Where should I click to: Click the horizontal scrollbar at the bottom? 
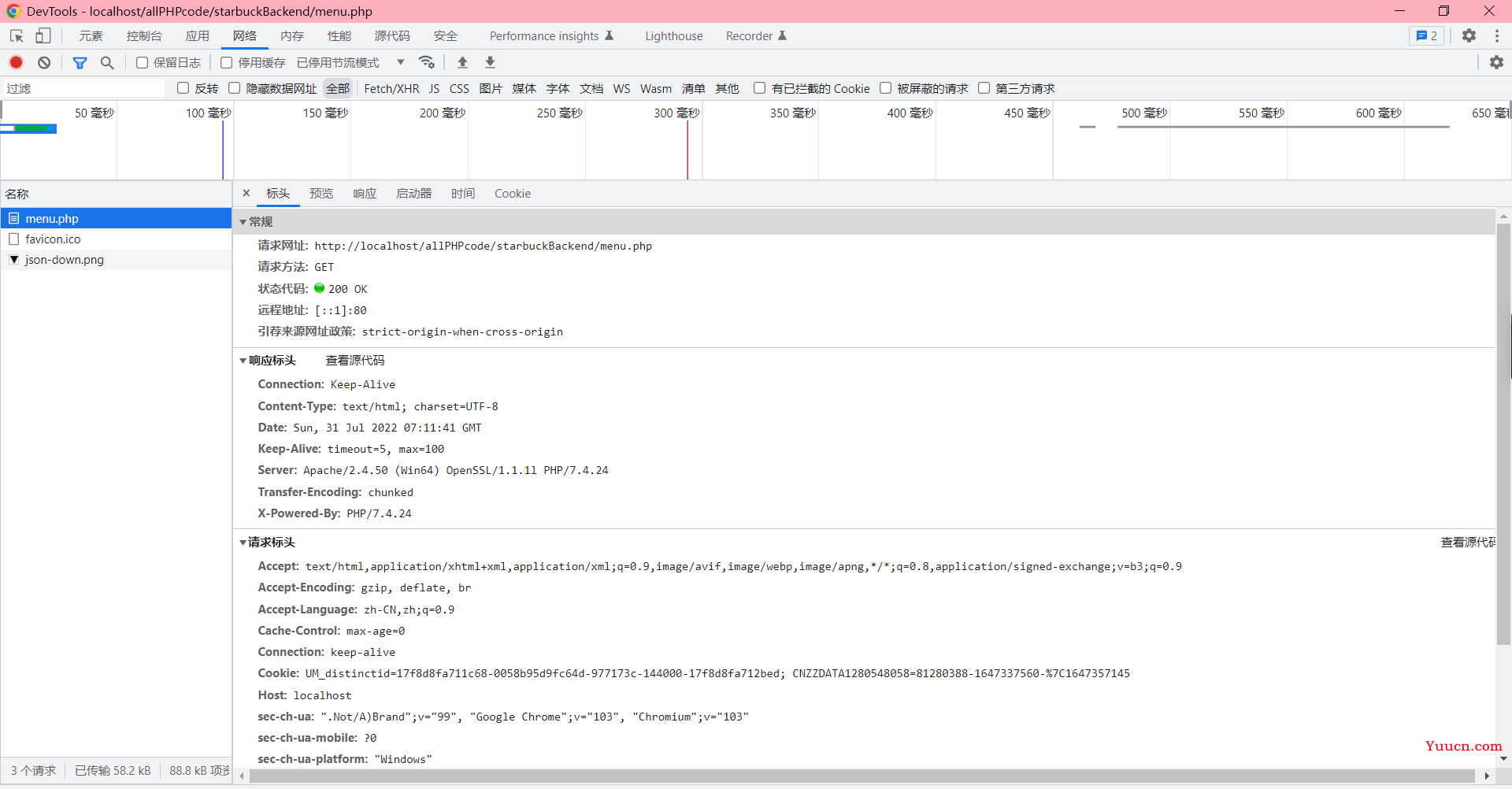click(861, 776)
